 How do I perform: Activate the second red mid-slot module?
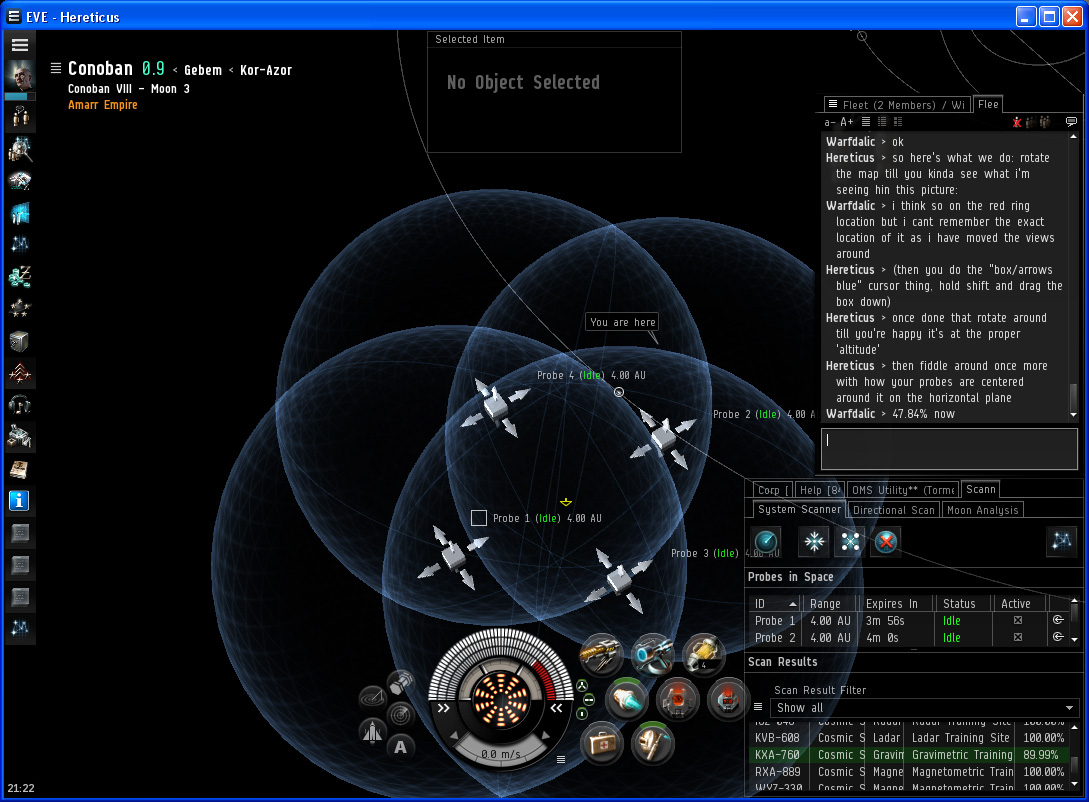coord(727,699)
